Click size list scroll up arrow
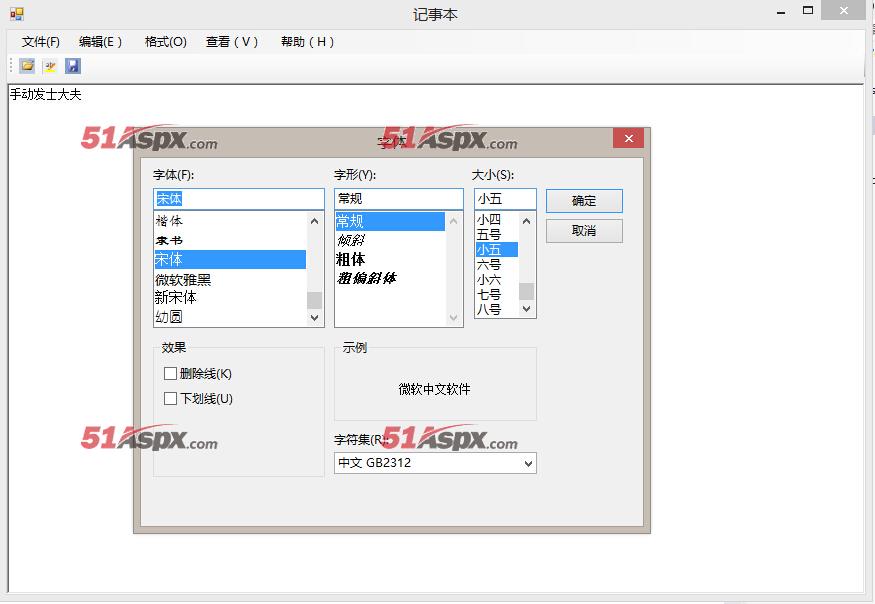Viewport: 875px width, 604px height. pos(526,221)
